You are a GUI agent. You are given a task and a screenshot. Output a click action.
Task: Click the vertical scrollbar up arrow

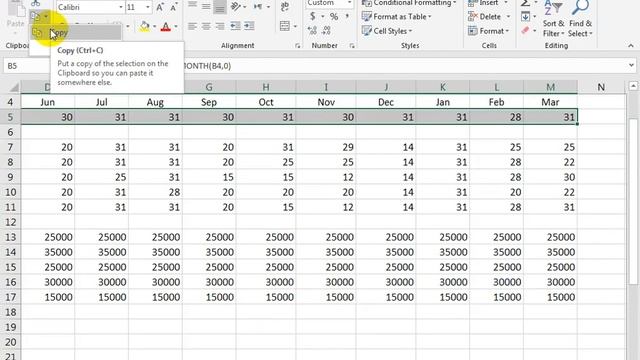tap(633, 86)
